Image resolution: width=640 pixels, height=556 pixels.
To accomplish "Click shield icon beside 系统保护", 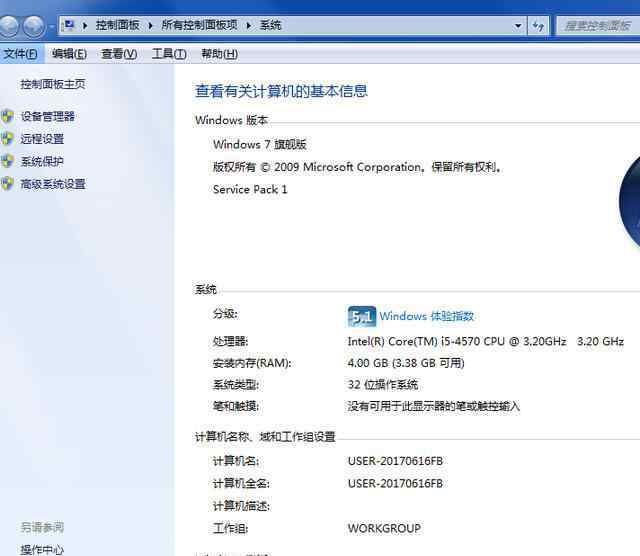I will point(7,161).
